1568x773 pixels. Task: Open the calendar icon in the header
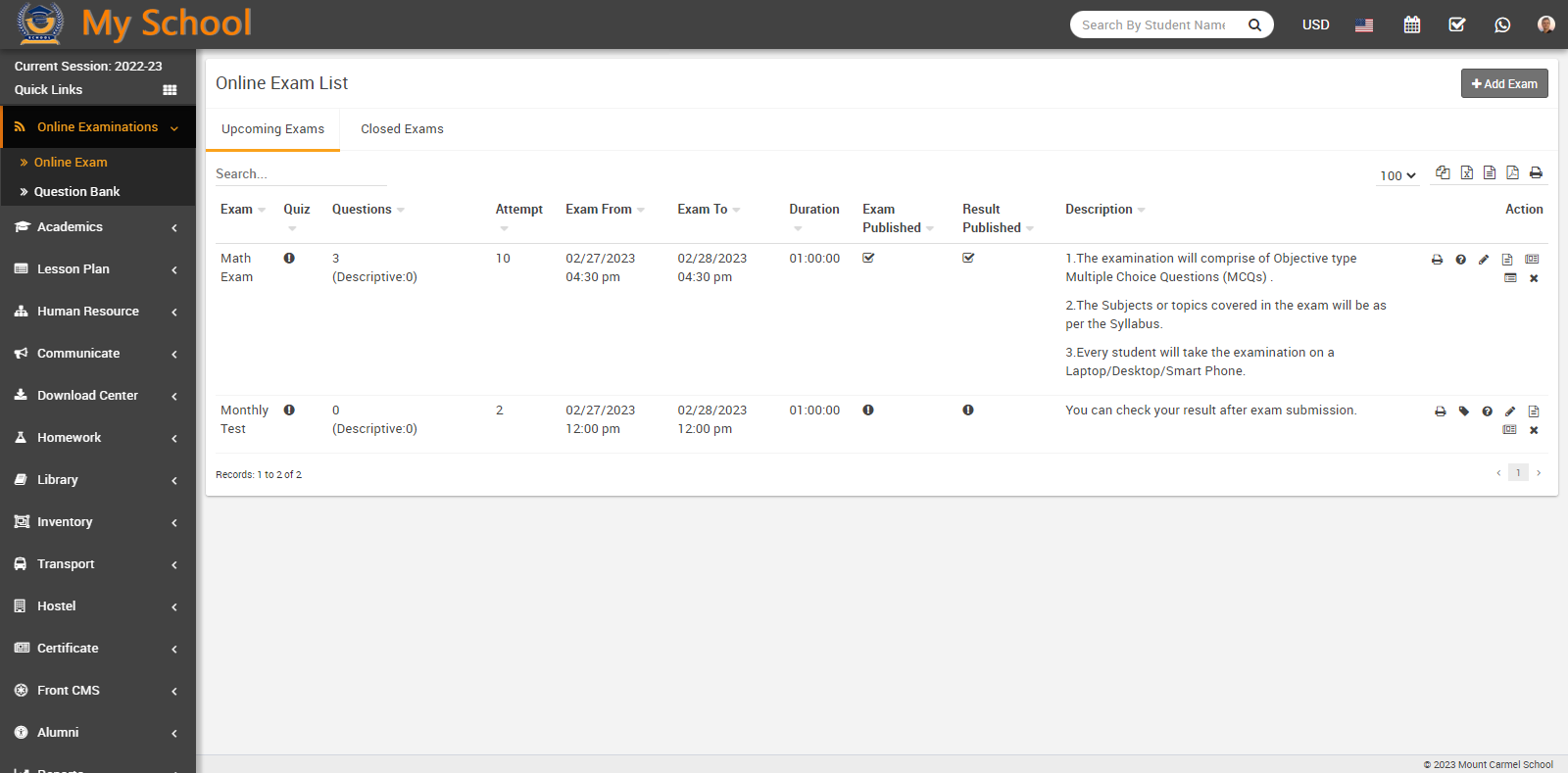click(x=1411, y=24)
